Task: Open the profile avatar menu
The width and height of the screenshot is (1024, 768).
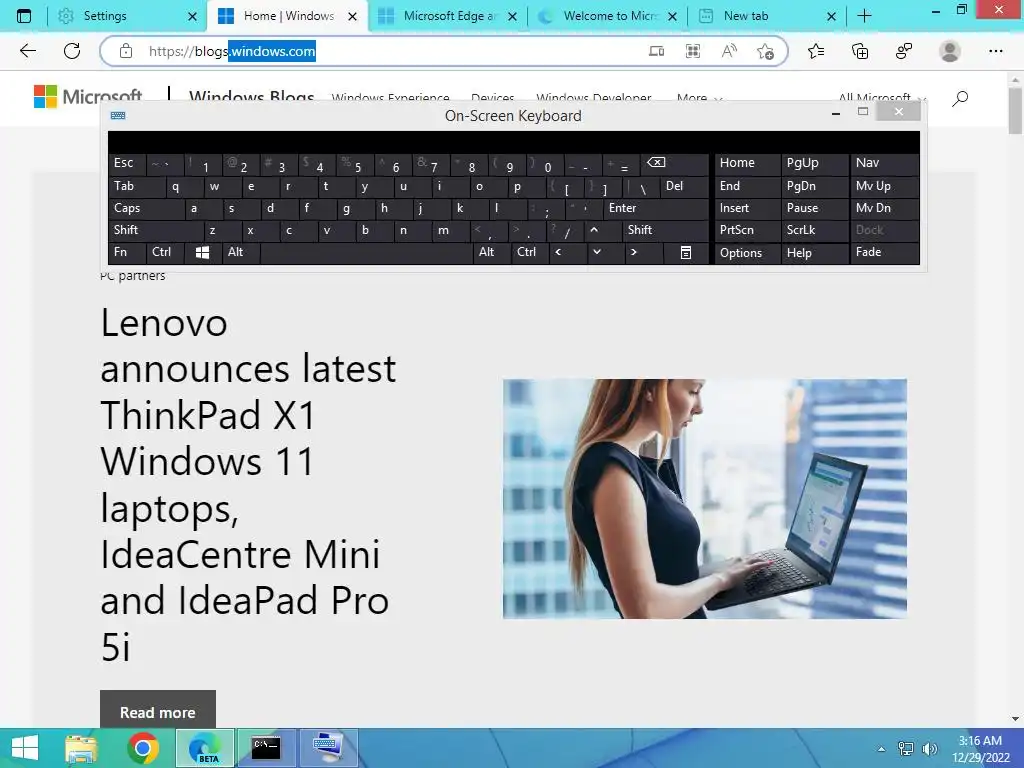Action: (950, 51)
